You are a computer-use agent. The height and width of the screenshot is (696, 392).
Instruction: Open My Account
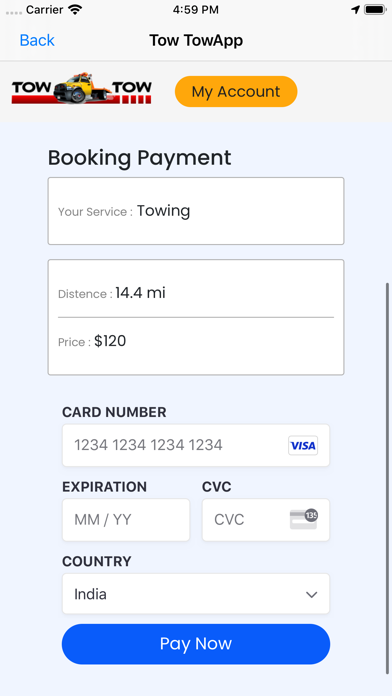236,91
